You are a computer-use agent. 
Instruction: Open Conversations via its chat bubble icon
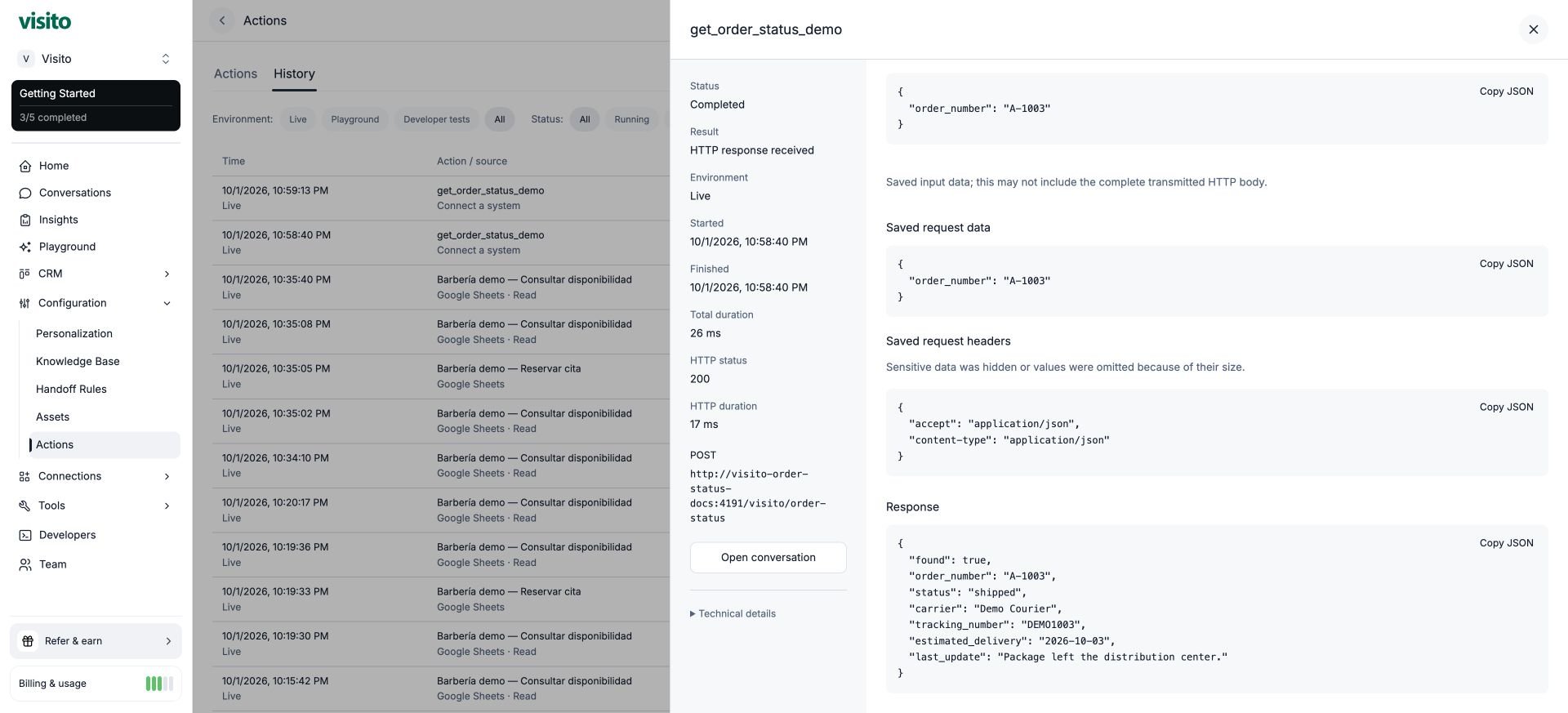point(25,193)
